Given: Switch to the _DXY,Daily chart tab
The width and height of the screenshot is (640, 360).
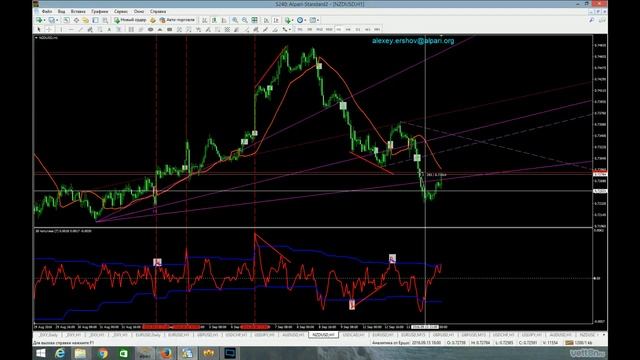Looking at the screenshot, I should point(48,335).
